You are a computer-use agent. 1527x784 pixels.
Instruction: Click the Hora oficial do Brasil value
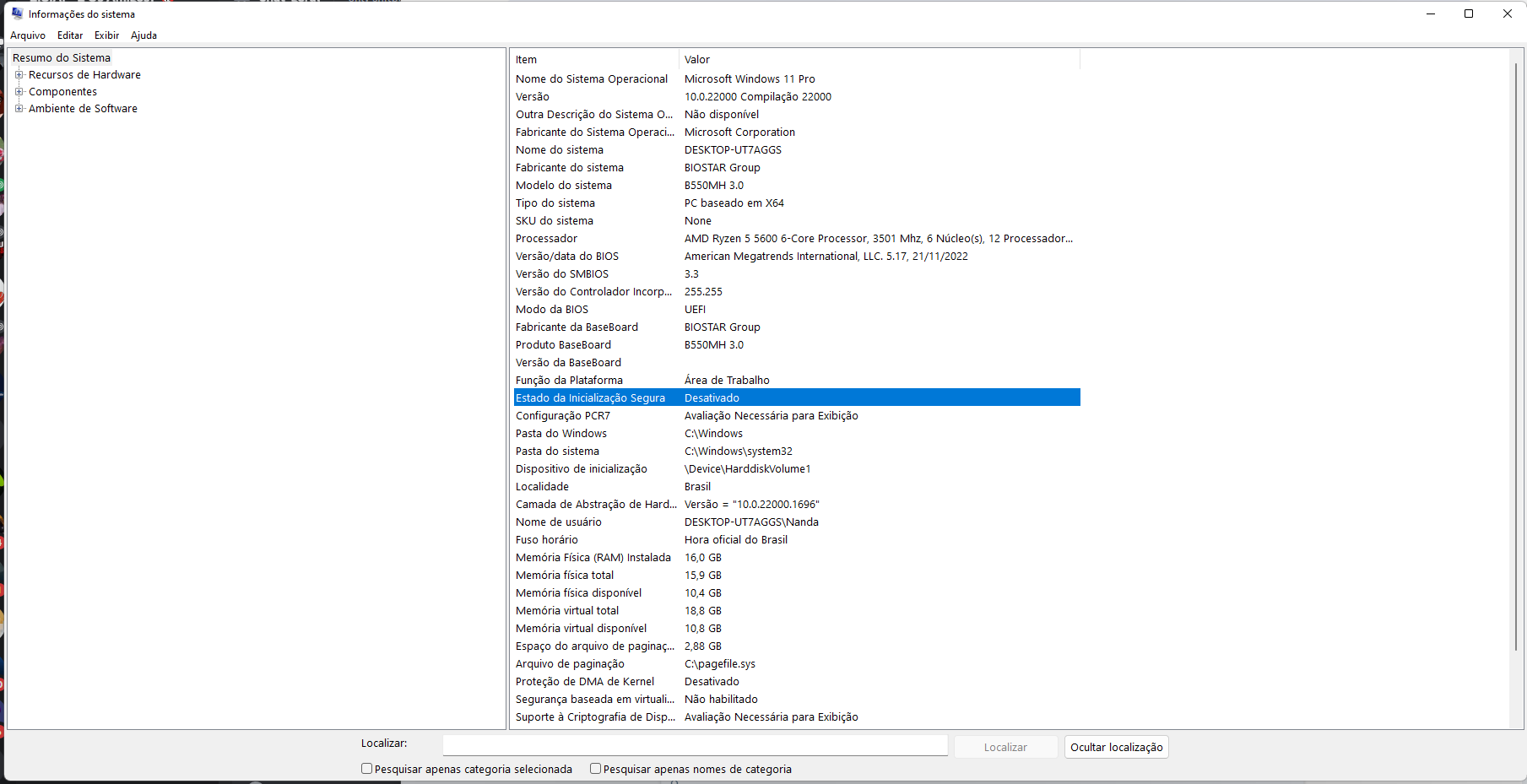point(736,540)
